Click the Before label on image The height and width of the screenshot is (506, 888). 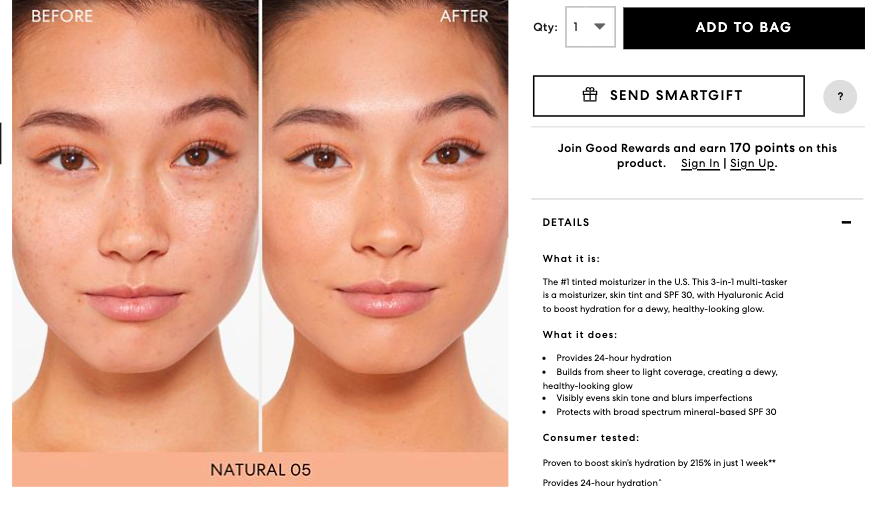point(62,16)
